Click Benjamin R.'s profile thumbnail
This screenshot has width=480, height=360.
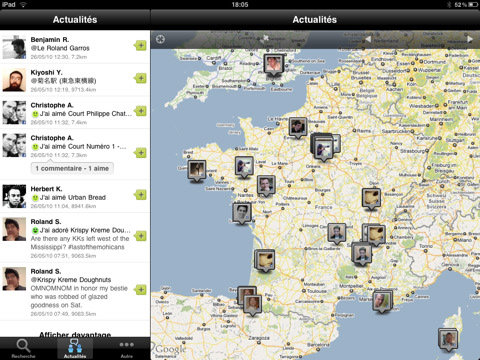pos(14,47)
